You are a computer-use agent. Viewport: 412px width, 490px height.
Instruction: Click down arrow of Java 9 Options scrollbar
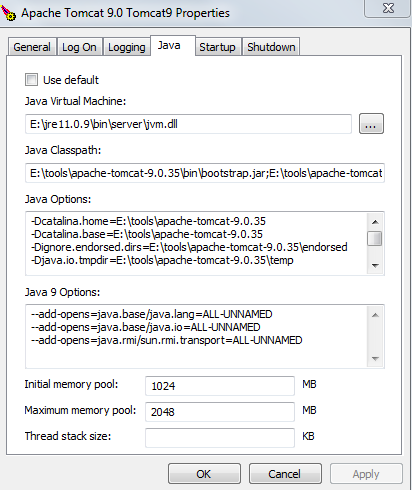pos(375,359)
